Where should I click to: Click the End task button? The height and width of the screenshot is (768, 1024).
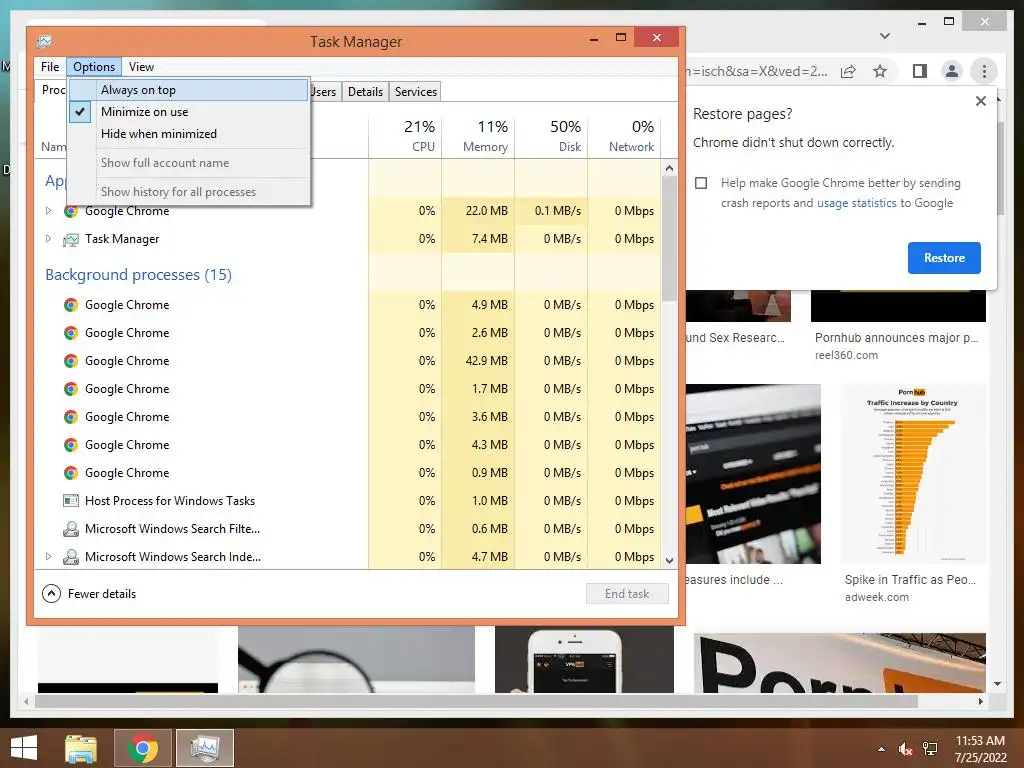coord(627,594)
